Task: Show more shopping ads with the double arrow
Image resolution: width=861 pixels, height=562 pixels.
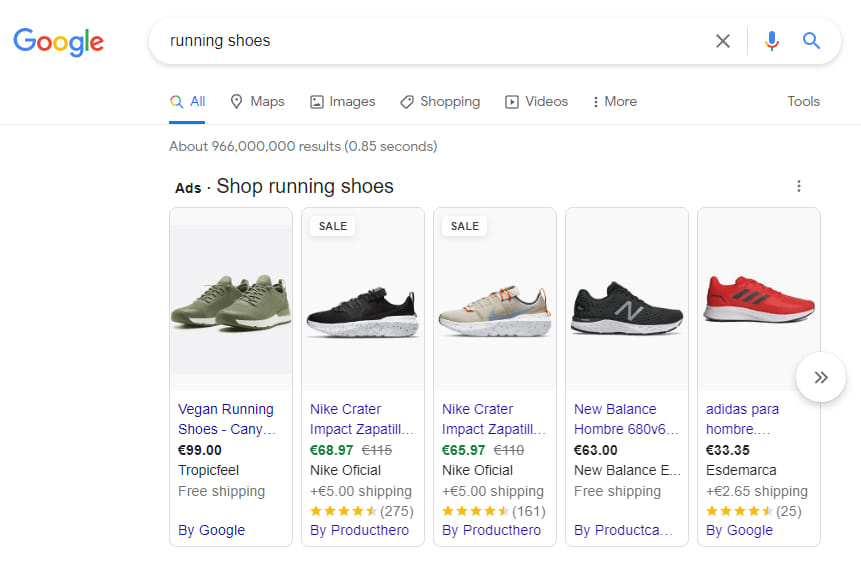Action: (x=820, y=377)
